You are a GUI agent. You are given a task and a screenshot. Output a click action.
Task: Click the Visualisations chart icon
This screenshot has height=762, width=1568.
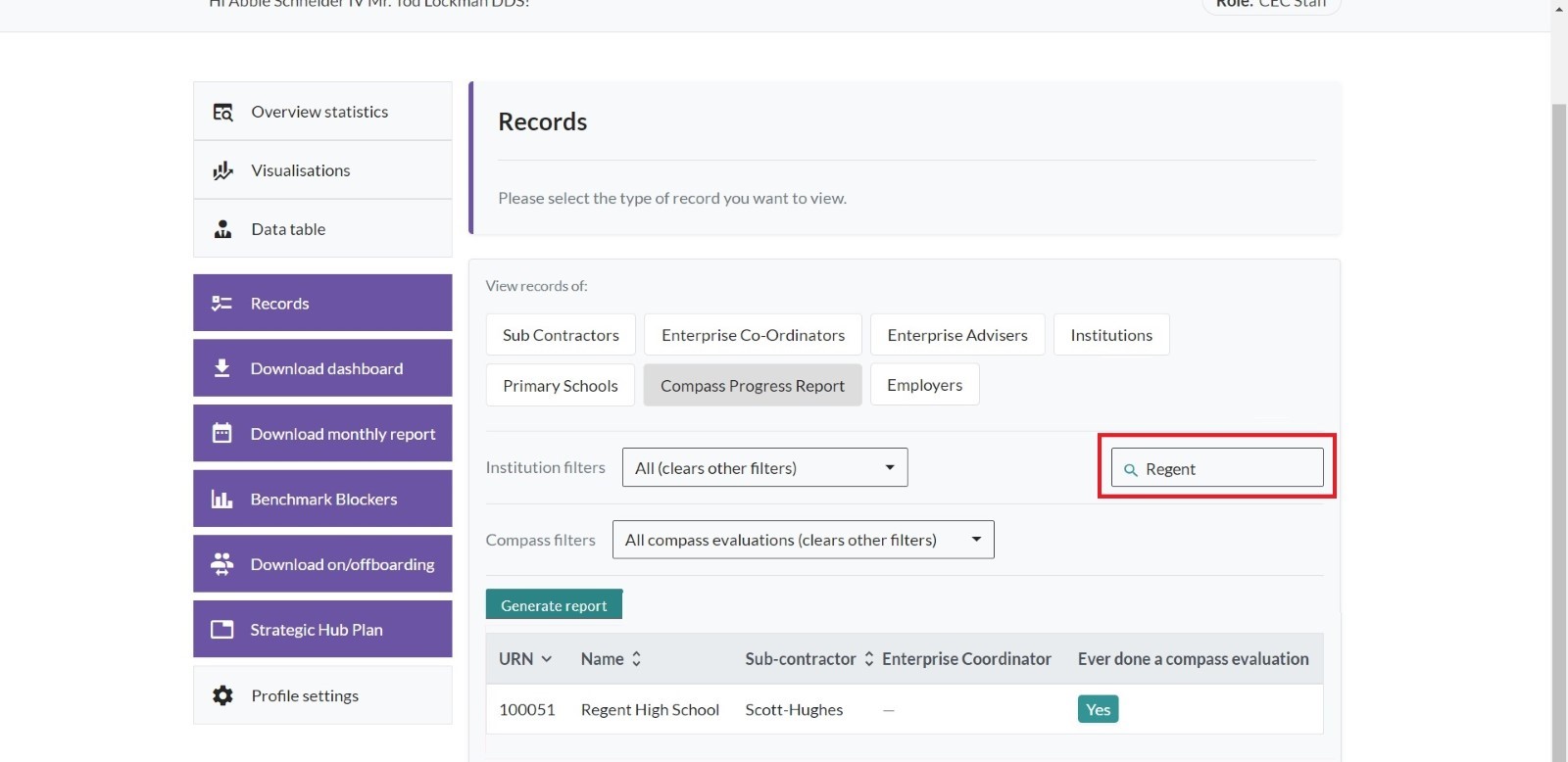tap(222, 170)
